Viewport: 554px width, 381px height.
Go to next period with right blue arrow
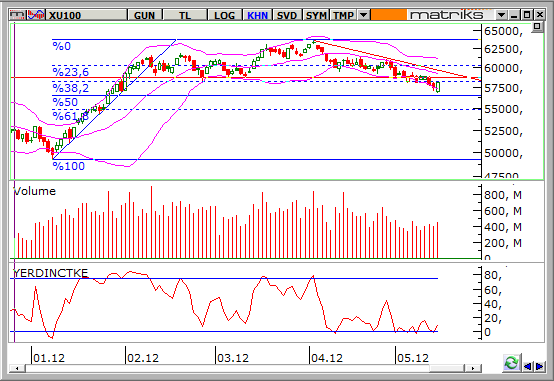[x=539, y=366]
